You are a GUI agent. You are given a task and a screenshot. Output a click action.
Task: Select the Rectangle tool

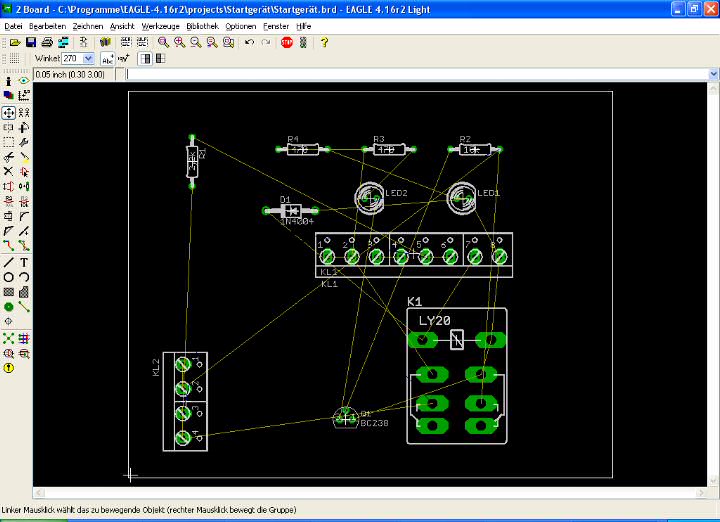point(8,292)
